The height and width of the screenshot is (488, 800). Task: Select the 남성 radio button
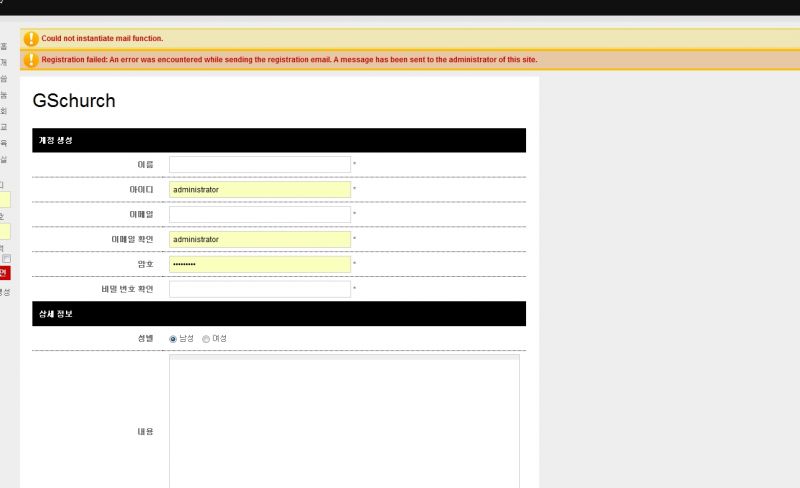tap(173, 339)
